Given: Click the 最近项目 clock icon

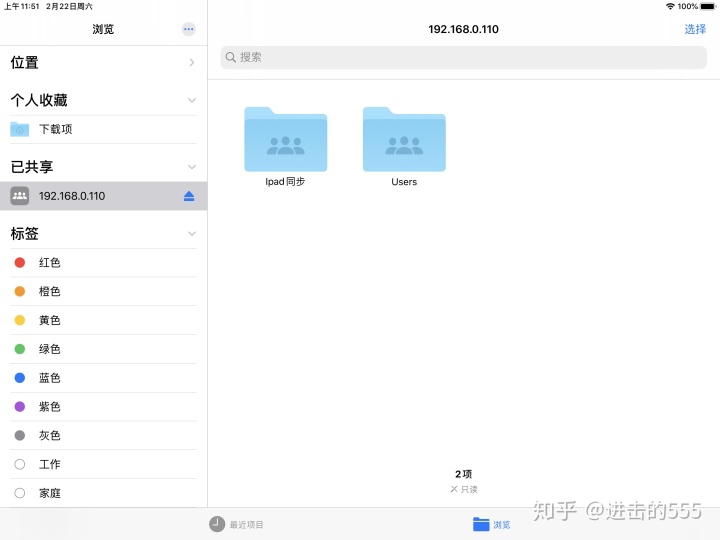Looking at the screenshot, I should tap(217, 524).
